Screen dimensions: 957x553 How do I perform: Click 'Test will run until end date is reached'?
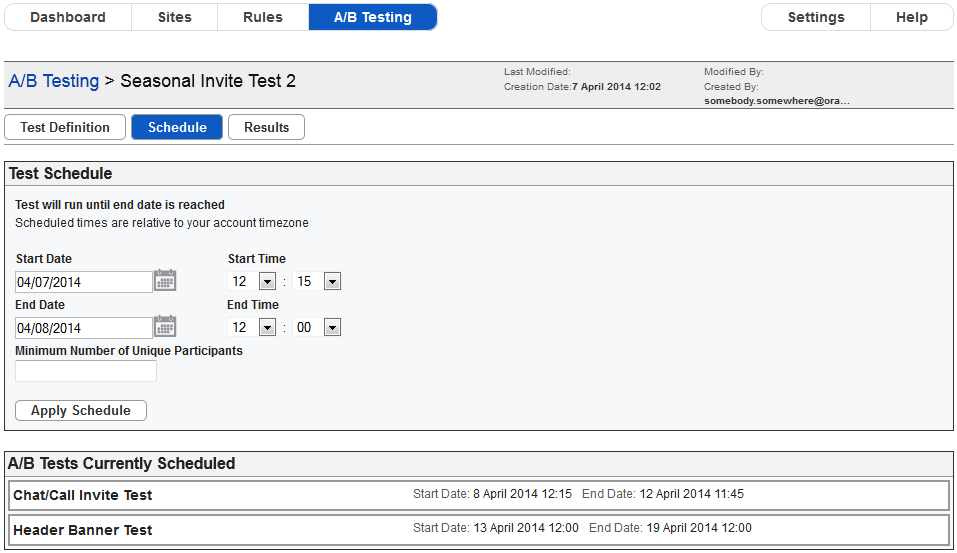[120, 204]
